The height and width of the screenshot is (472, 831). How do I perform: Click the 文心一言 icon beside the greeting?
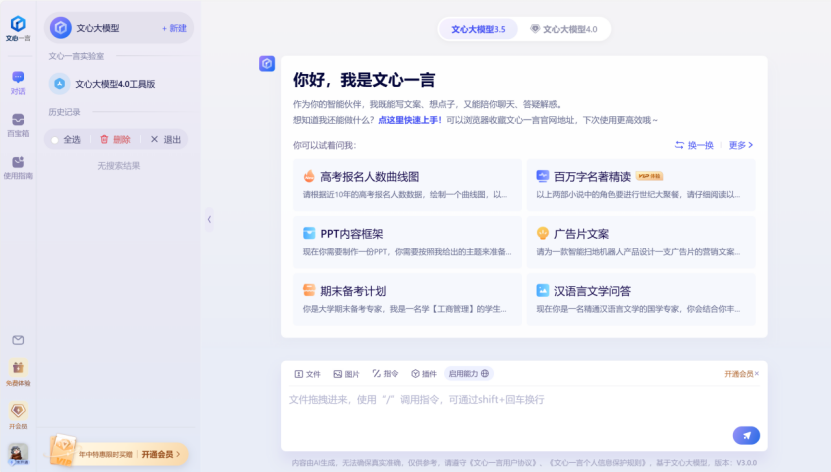pyautogui.click(x=267, y=64)
